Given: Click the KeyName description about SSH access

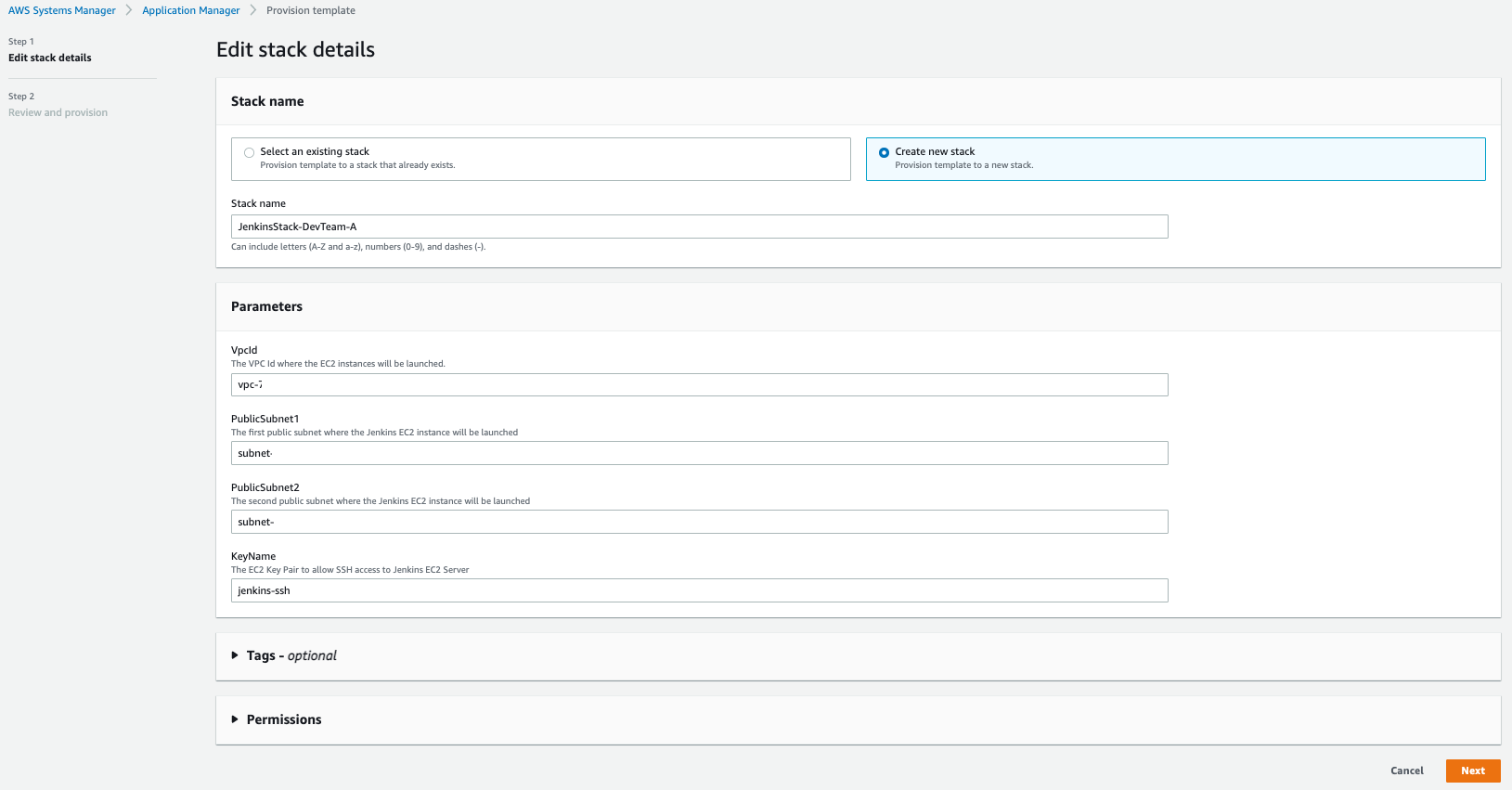Looking at the screenshot, I should coord(350,570).
